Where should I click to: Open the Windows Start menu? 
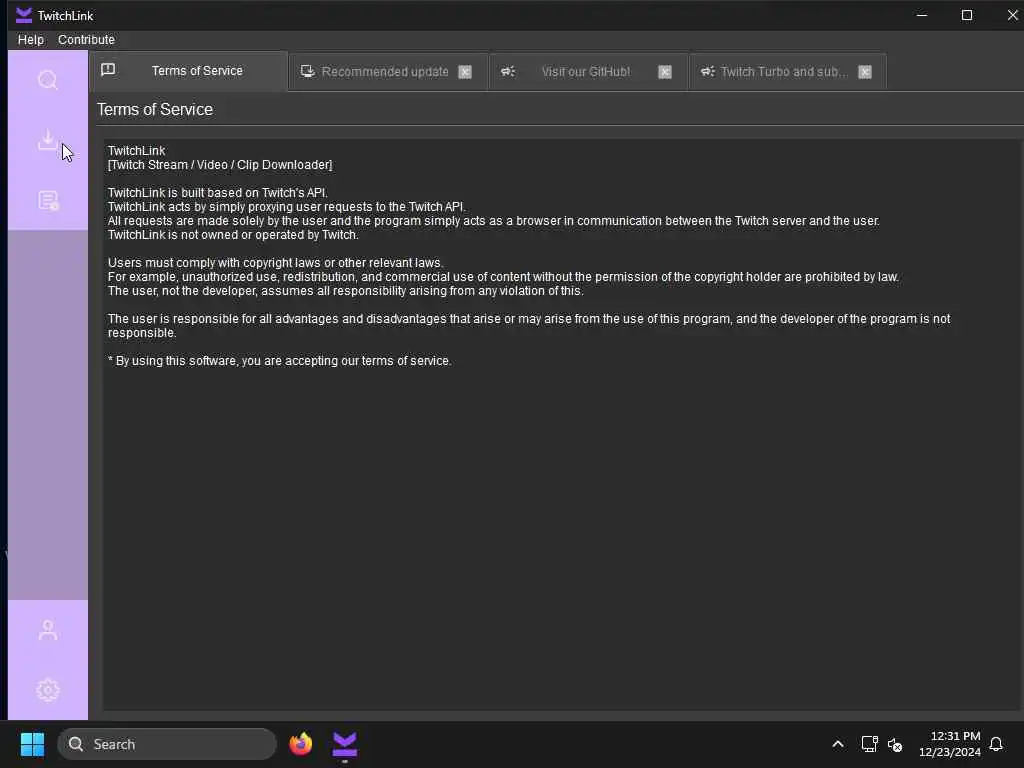32,744
